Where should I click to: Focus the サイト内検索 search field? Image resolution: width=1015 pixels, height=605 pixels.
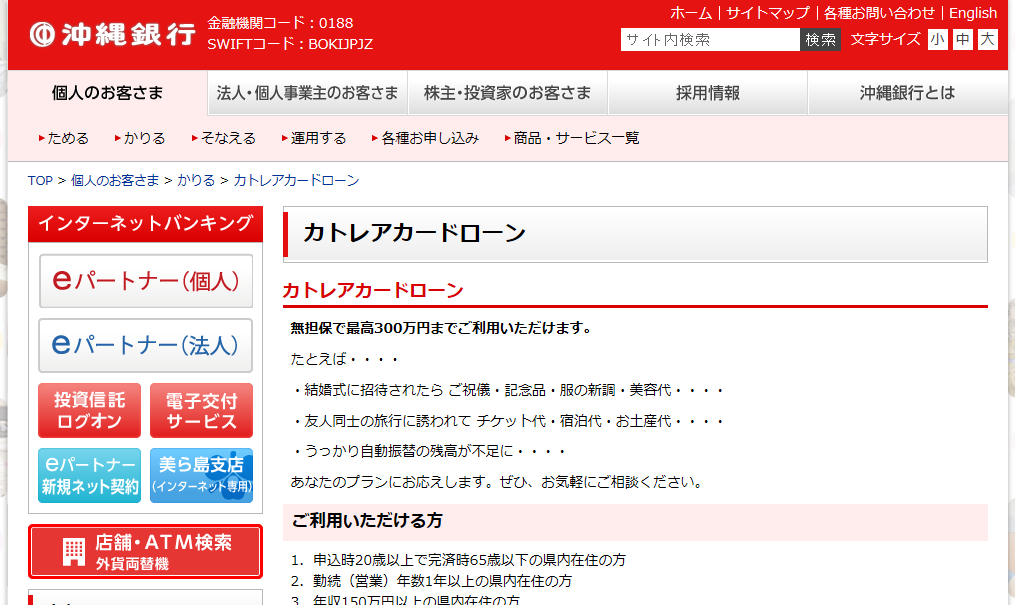click(710, 39)
